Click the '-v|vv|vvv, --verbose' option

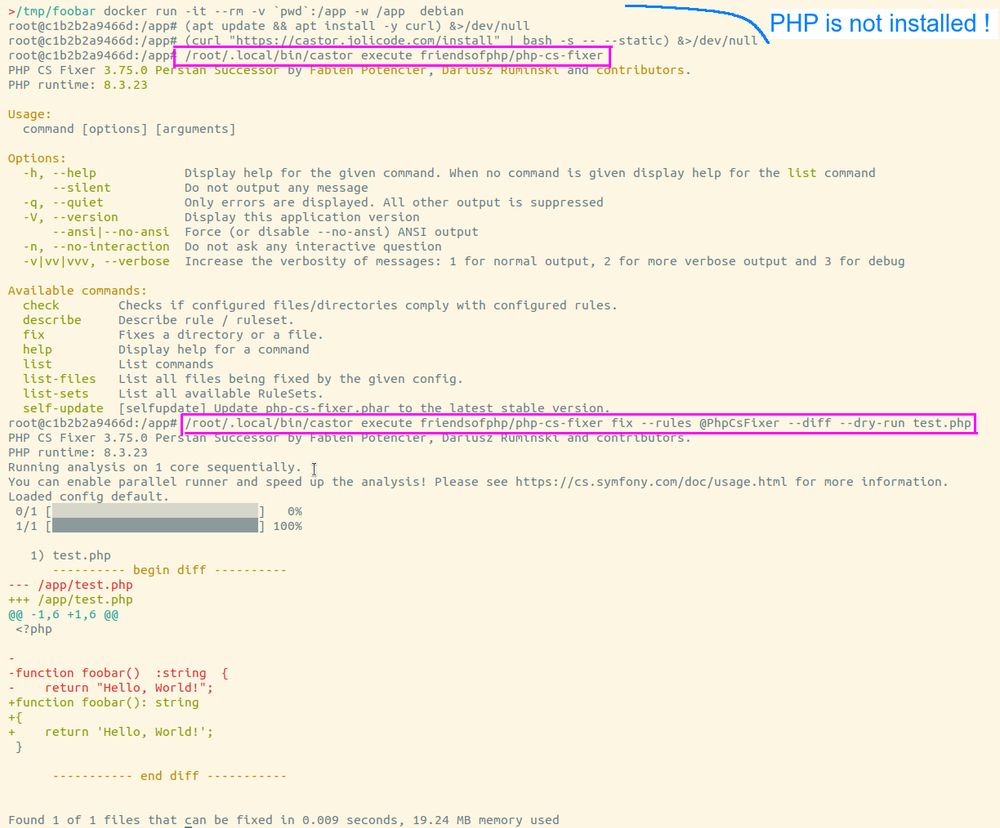[96, 261]
